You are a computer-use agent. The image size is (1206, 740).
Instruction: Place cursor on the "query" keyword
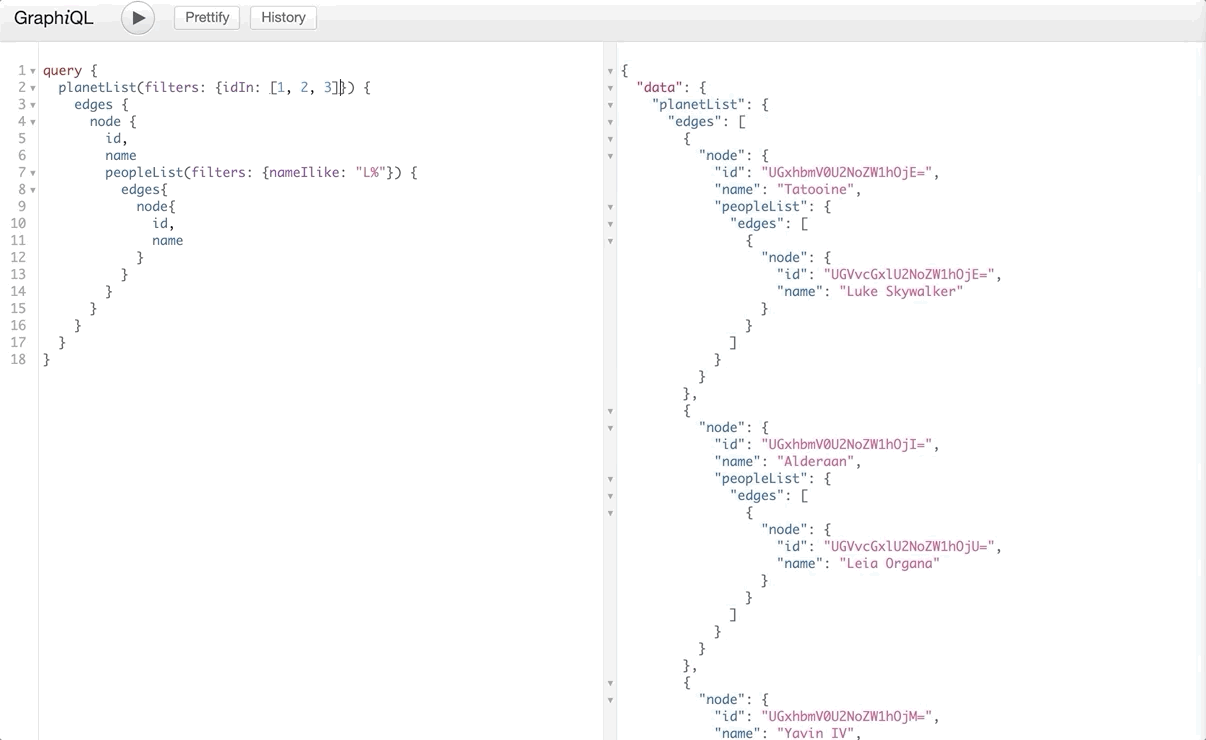click(x=62, y=71)
